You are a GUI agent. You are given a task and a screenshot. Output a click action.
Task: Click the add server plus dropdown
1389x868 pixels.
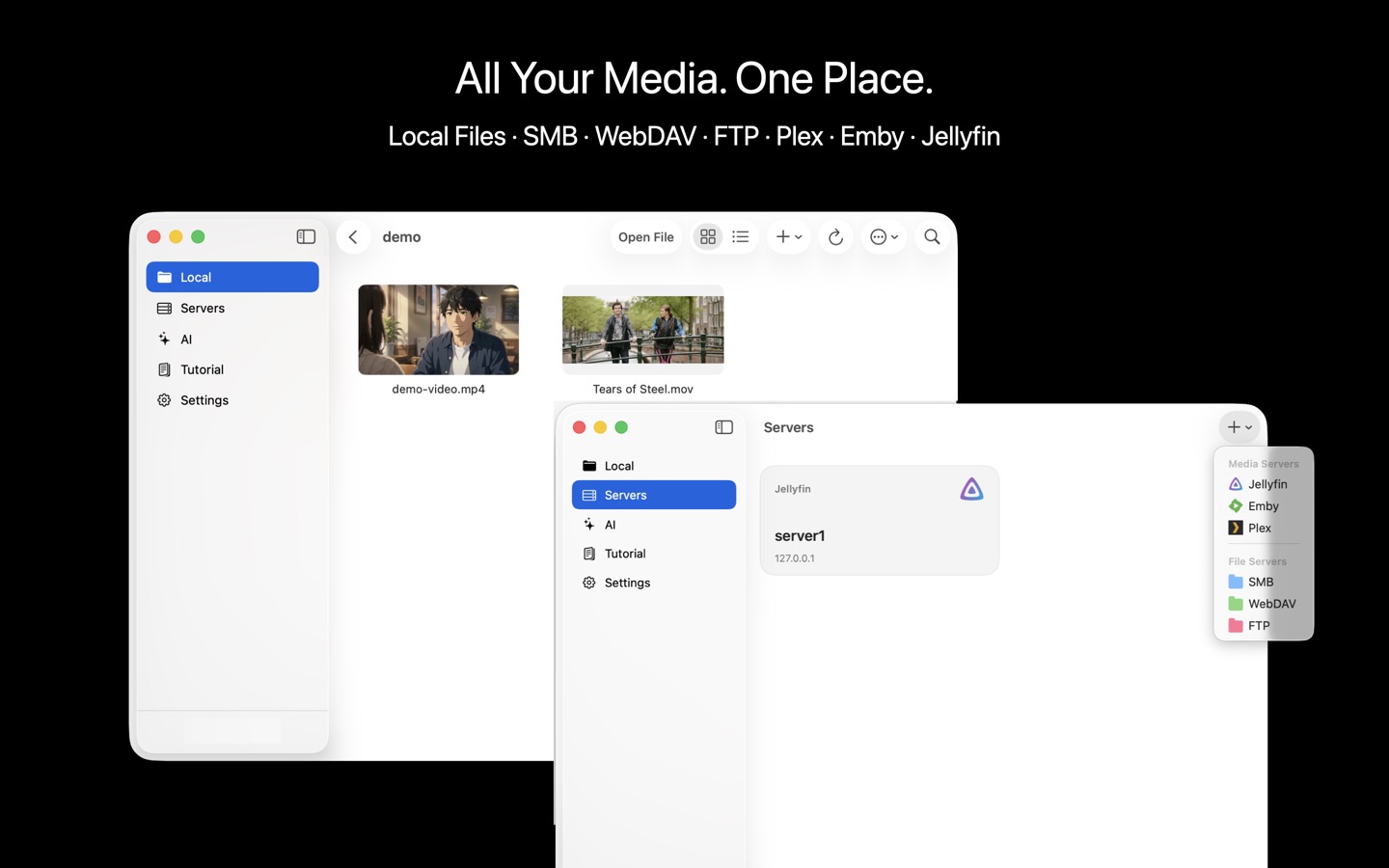click(x=1239, y=427)
